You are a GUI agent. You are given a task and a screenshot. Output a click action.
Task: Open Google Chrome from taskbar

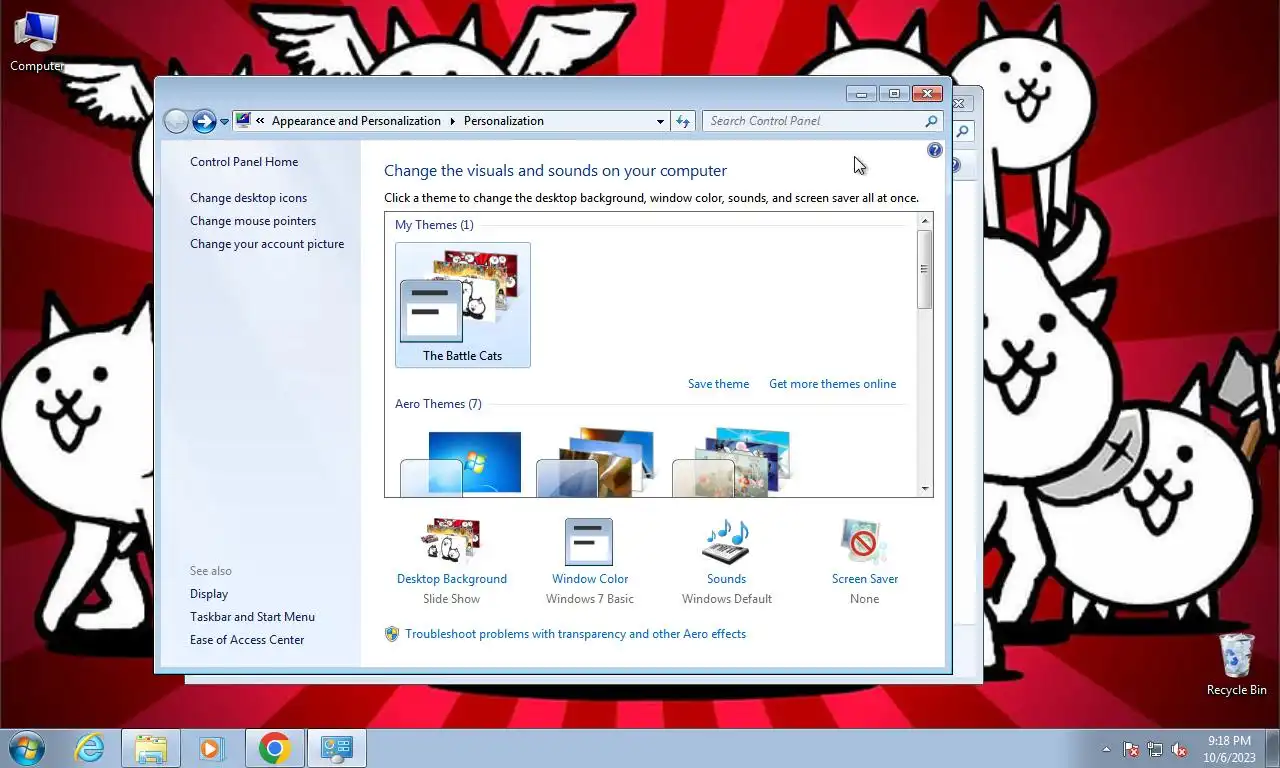pos(274,748)
